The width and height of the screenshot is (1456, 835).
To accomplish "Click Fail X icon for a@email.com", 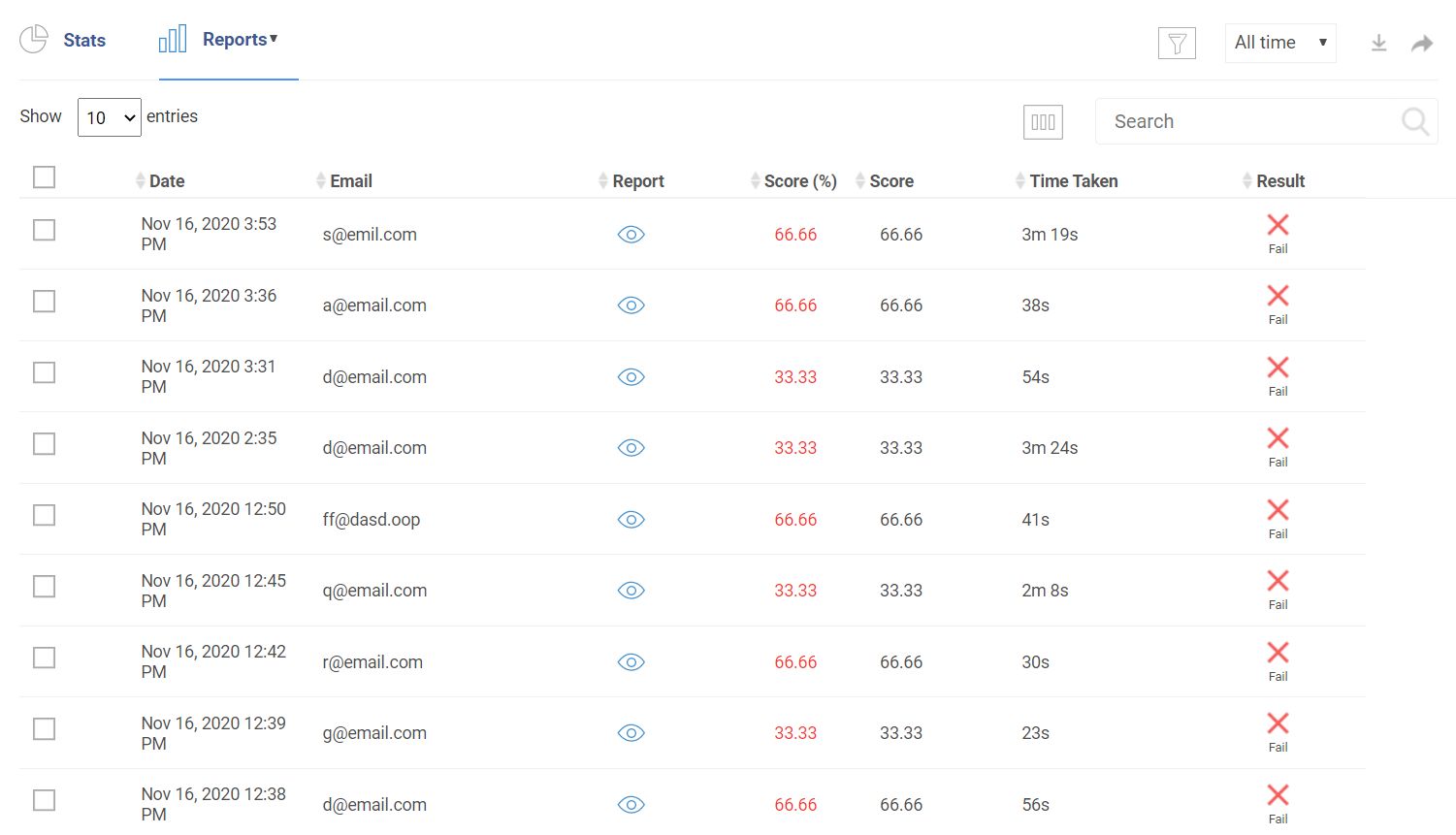I will [1278, 296].
